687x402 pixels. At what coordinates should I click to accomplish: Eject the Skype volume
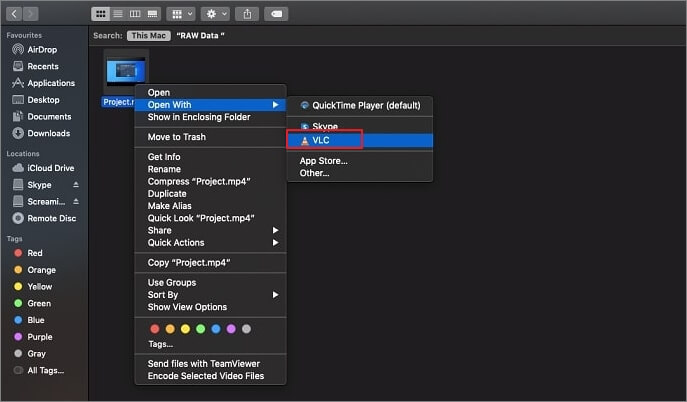click(x=75, y=185)
